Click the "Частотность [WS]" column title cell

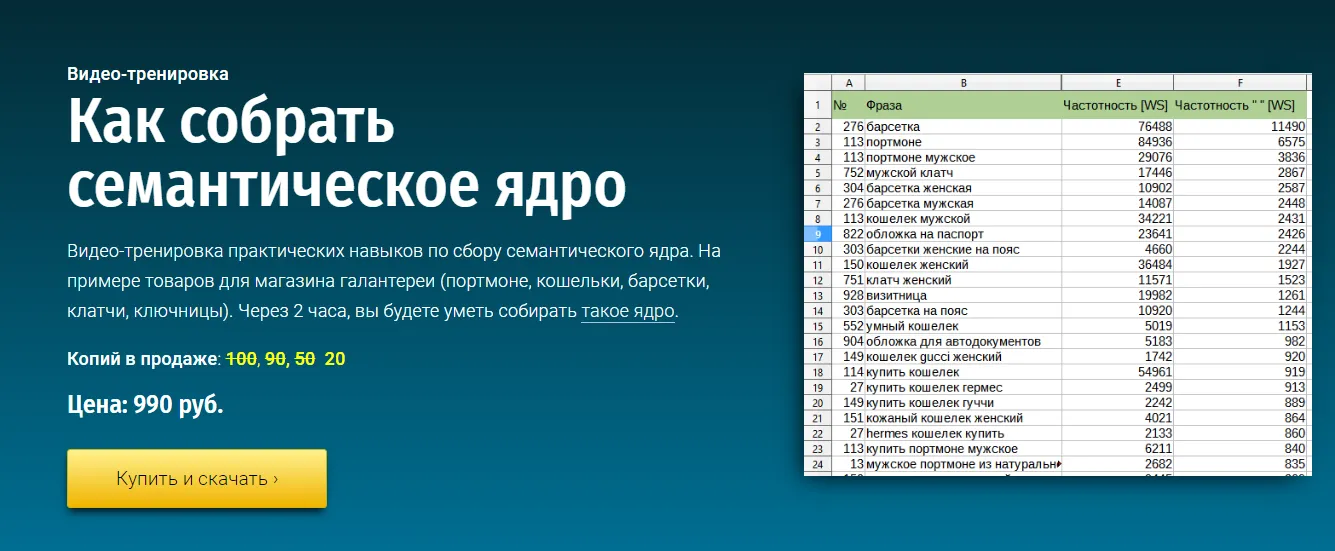(x=1116, y=105)
